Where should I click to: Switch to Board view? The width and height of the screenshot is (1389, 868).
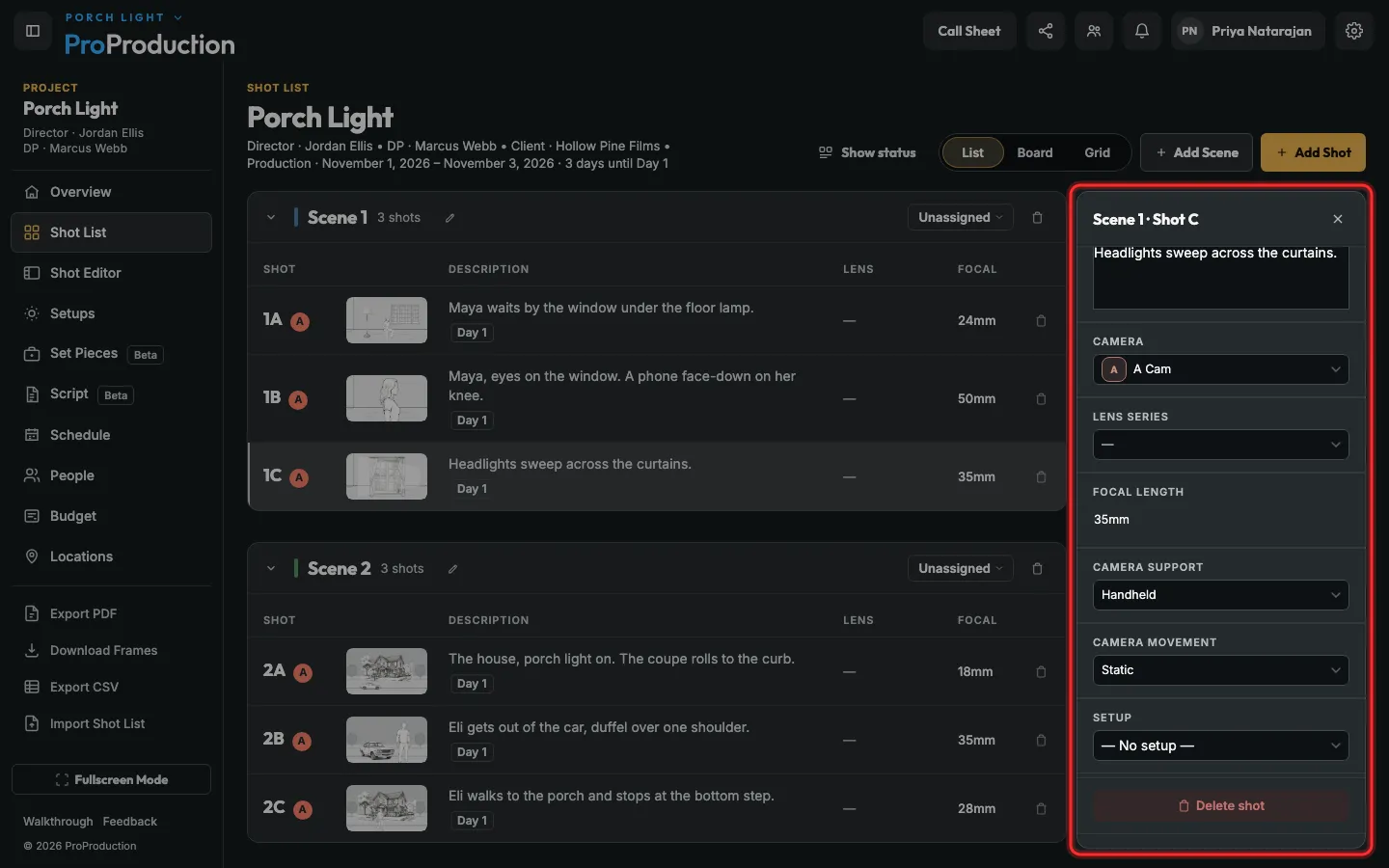[1035, 152]
